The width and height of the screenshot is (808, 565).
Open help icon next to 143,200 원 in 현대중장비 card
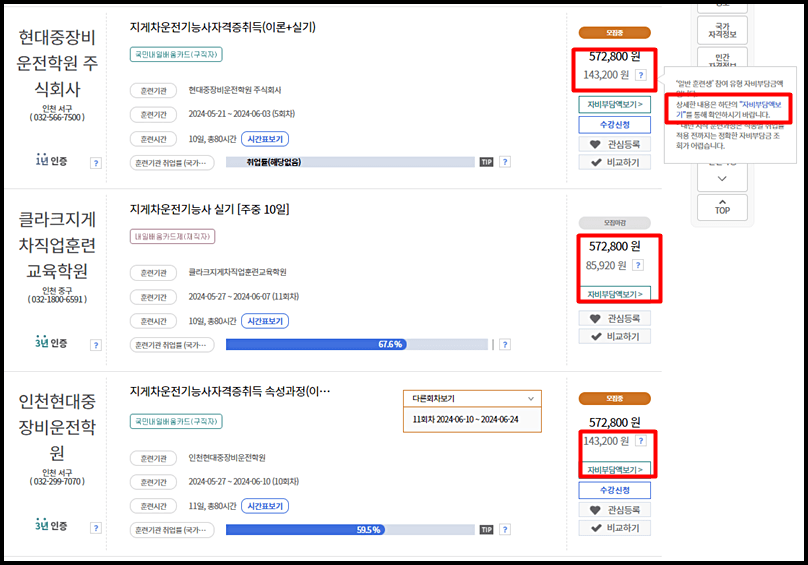click(x=641, y=75)
